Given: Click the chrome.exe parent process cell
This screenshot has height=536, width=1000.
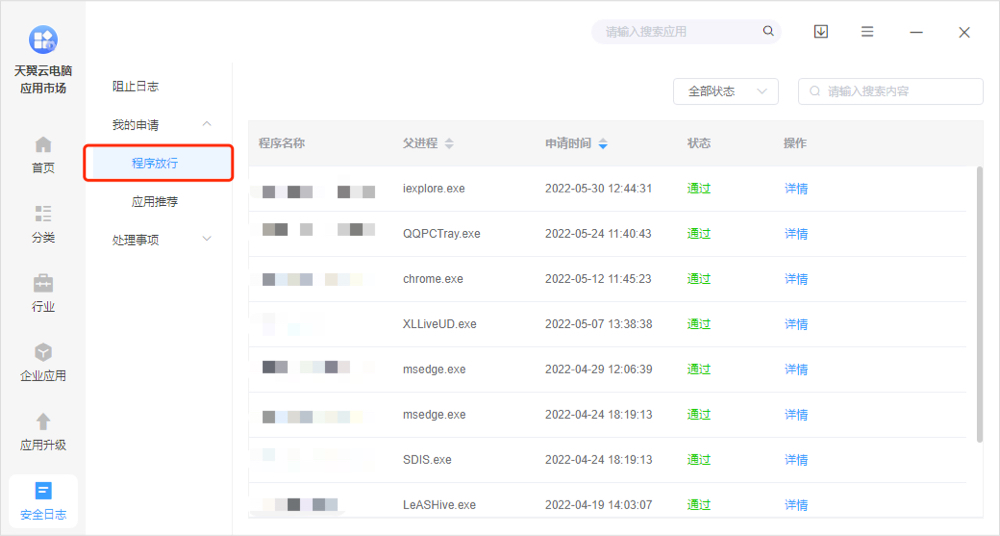Looking at the screenshot, I should (433, 279).
